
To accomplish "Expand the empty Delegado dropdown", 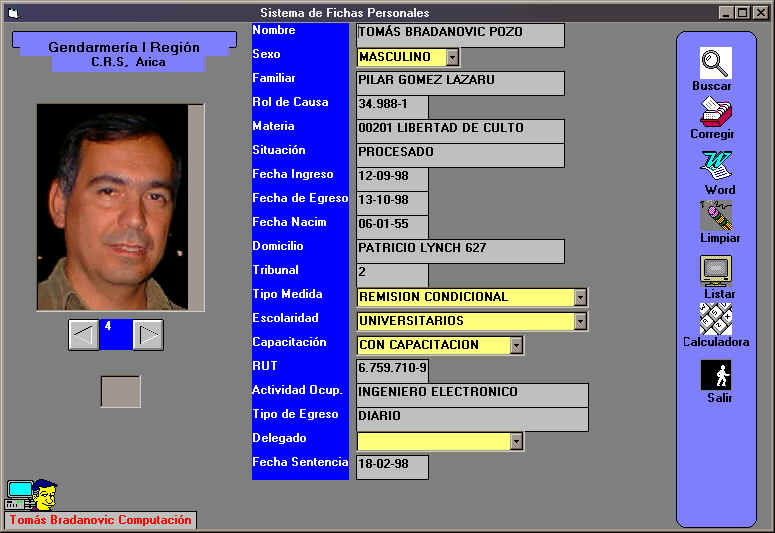I will 516,441.
